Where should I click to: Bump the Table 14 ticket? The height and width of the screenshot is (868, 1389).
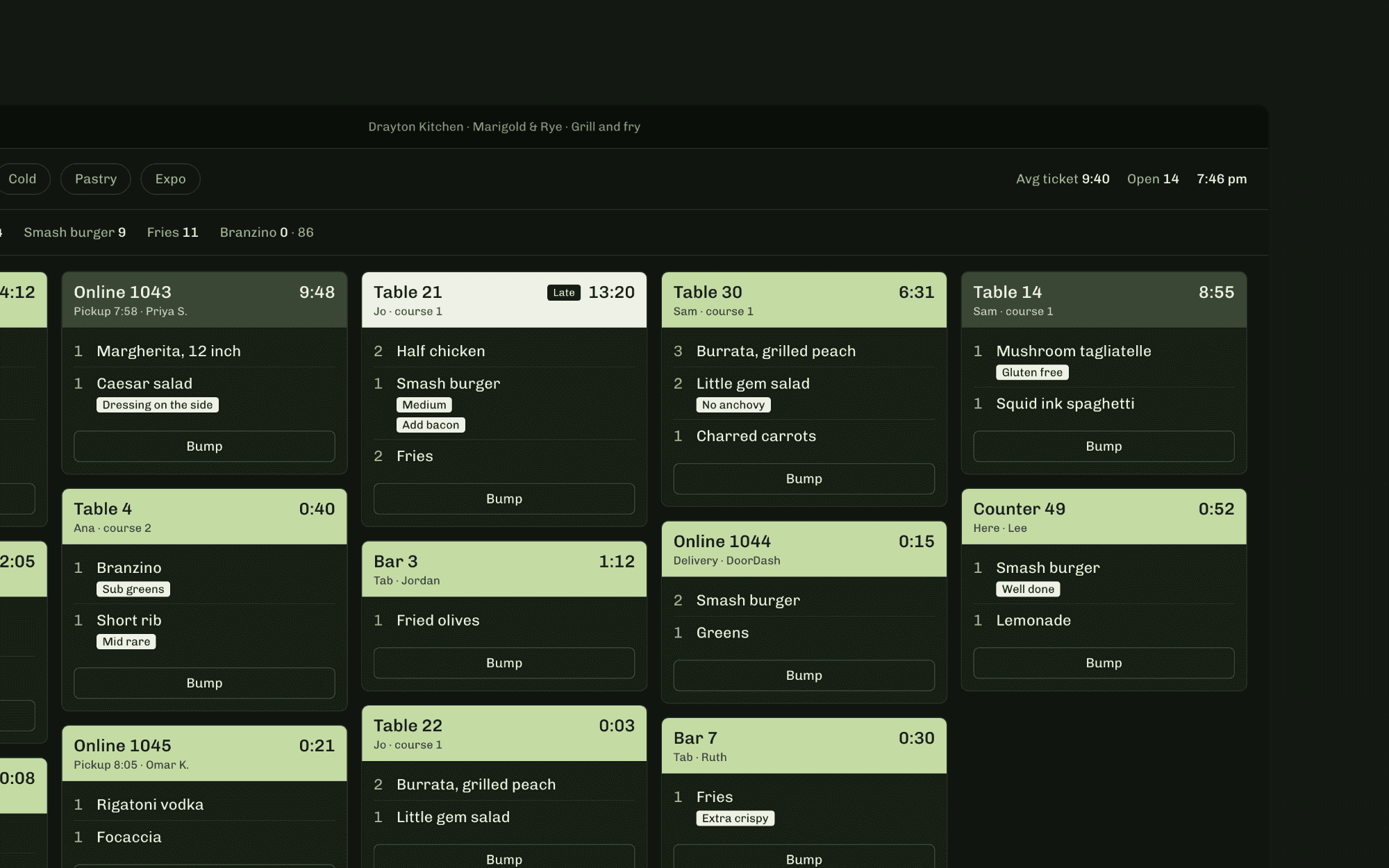point(1104,446)
